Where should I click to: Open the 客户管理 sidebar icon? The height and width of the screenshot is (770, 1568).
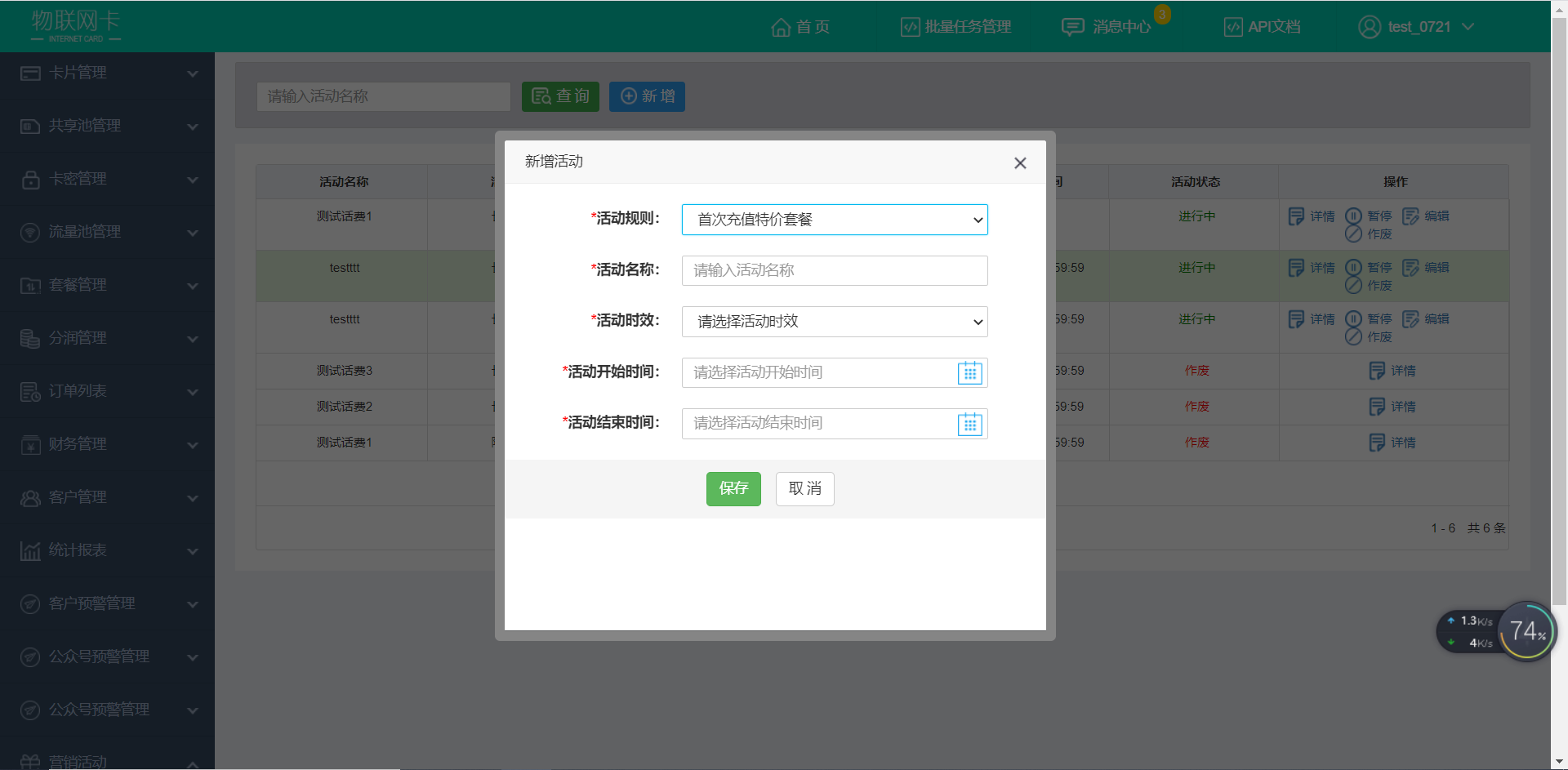click(30, 498)
